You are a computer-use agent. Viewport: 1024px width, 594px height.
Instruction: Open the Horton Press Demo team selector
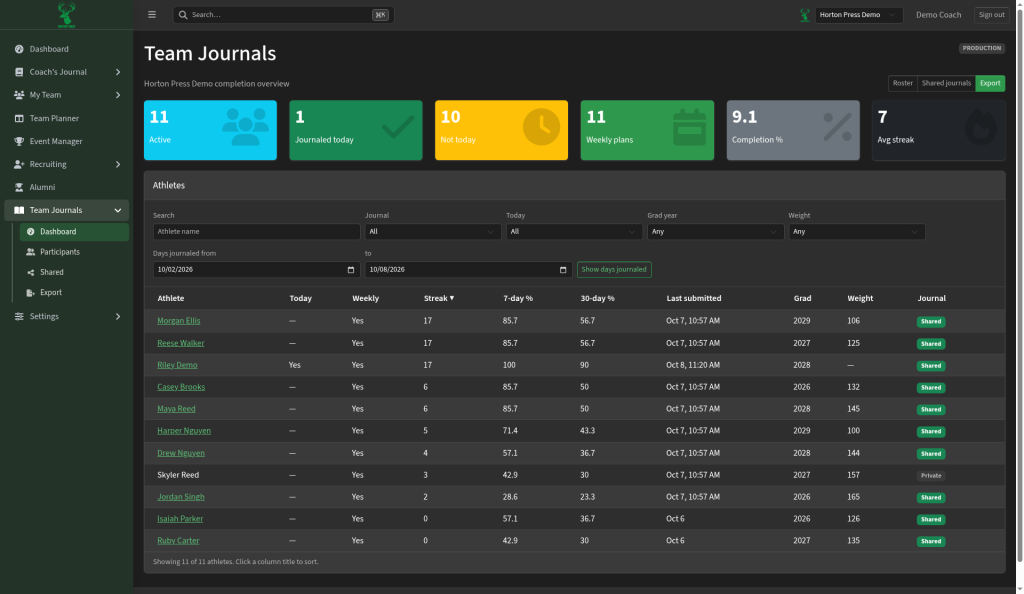[x=859, y=15]
